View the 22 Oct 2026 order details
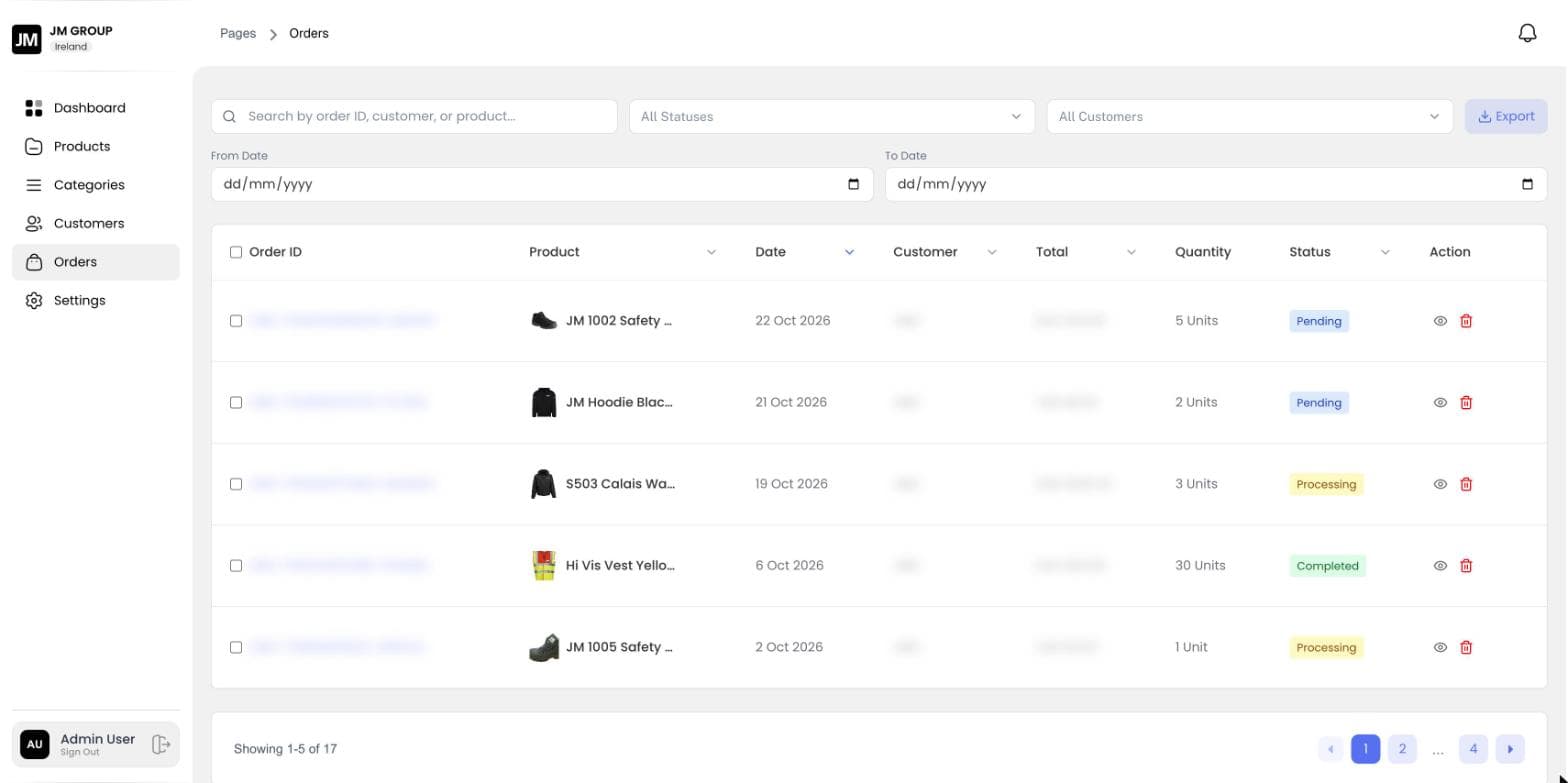Screen dimensions: 1568x783 click(1440, 321)
